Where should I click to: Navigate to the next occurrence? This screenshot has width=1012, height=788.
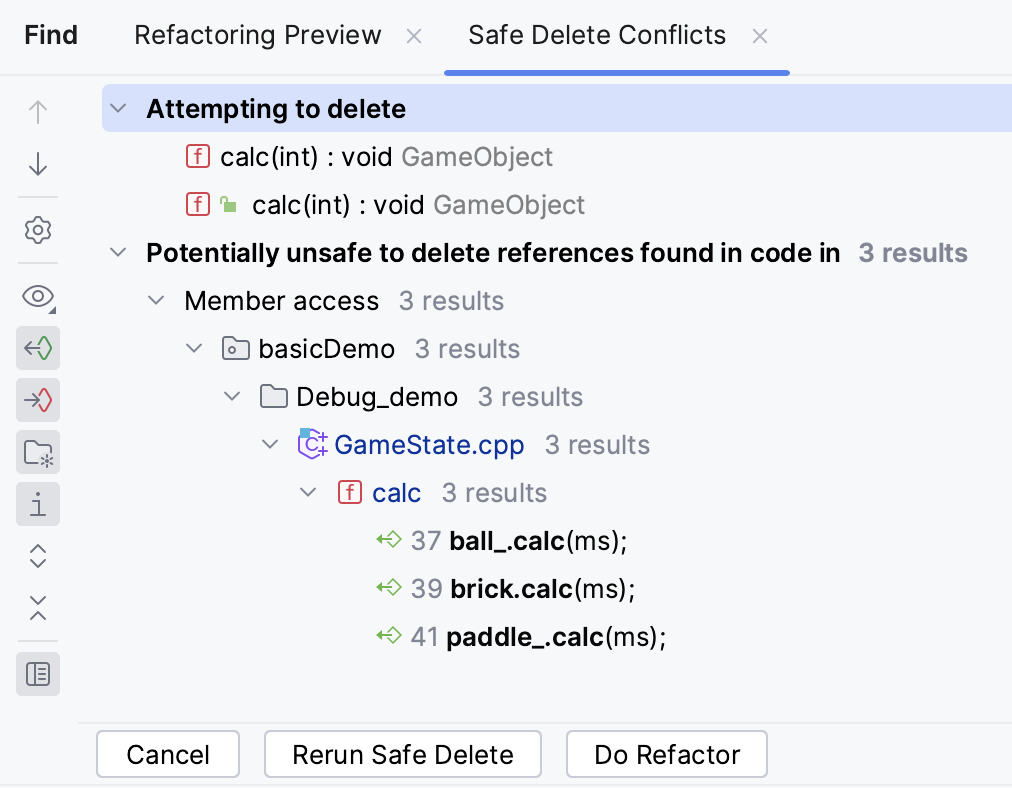[38, 164]
